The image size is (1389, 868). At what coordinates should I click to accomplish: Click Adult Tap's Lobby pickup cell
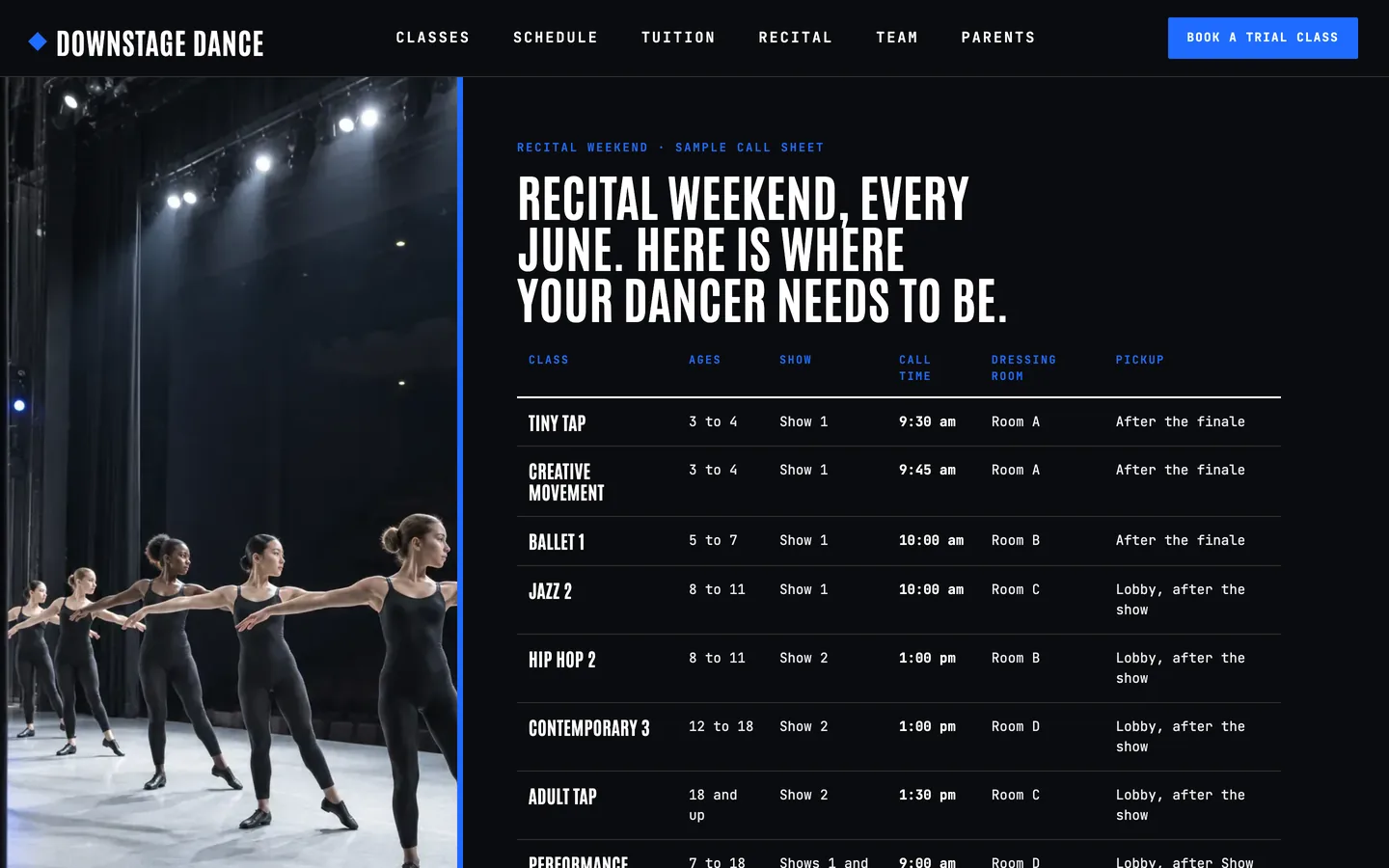tap(1181, 804)
